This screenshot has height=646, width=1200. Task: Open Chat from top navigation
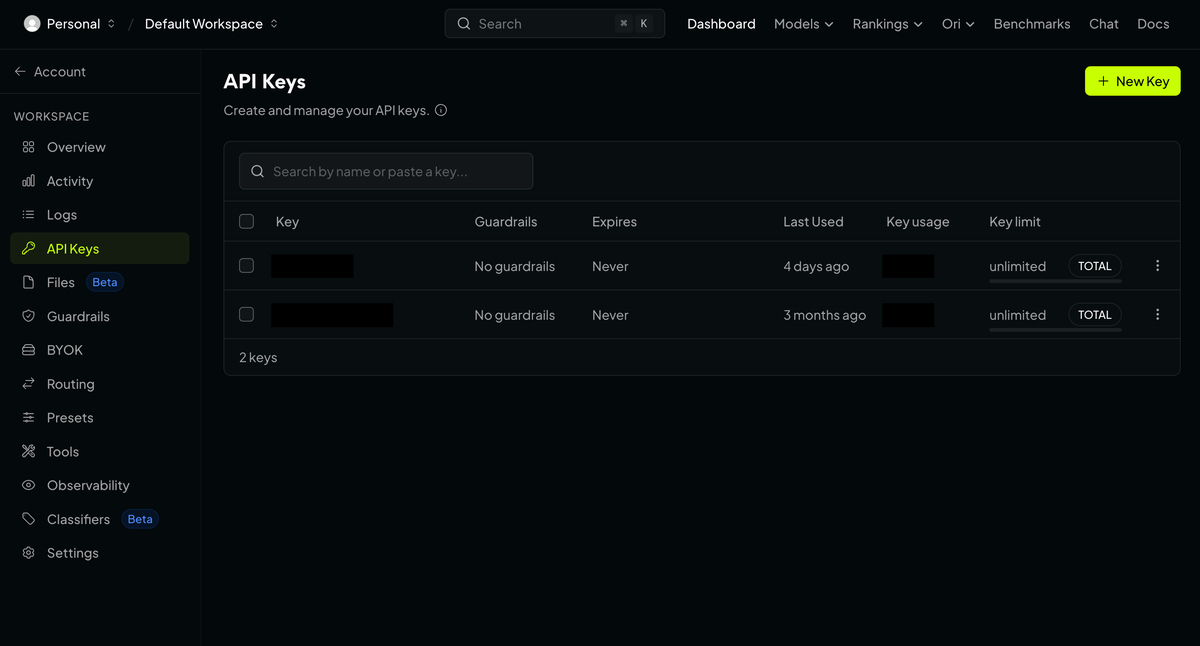[x=1104, y=24]
